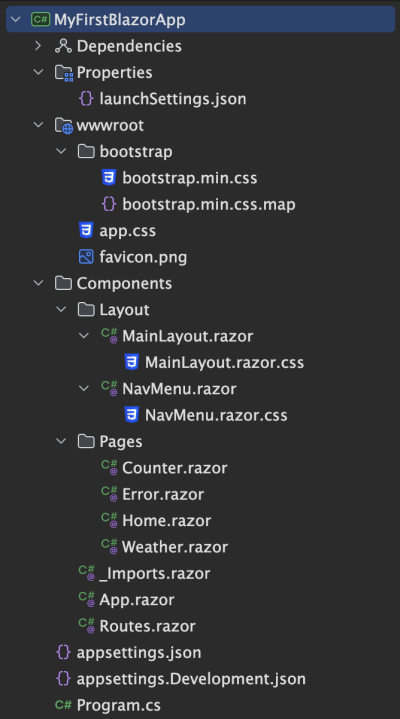
Task: Collapse MainLayout.razor nested files
Action: coord(84,336)
